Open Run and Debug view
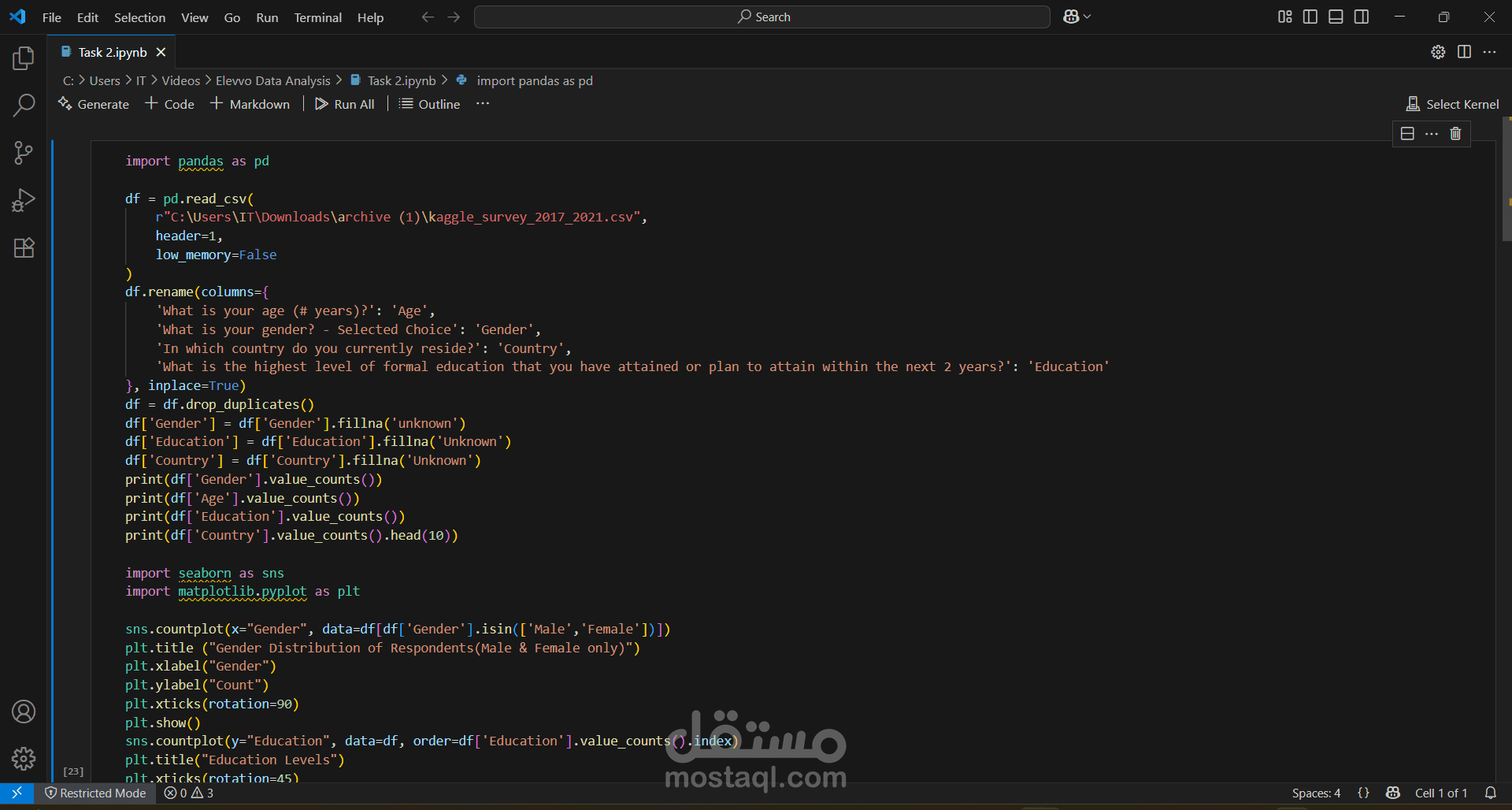The image size is (1512, 810). click(x=24, y=200)
